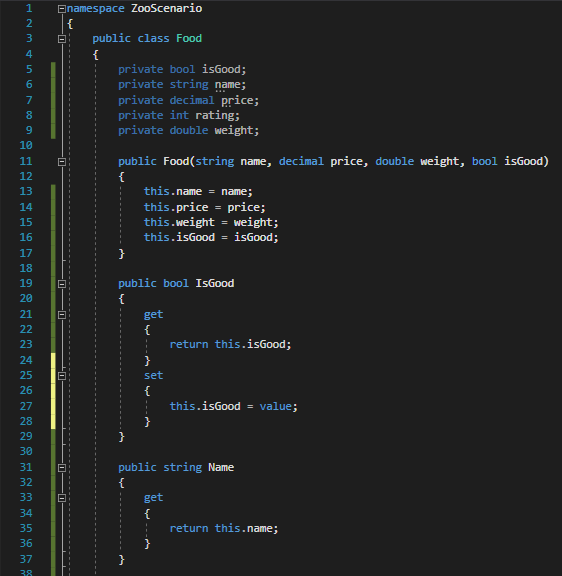The image size is (562, 576).
Task: Click the line number 10
Action: click(26, 145)
